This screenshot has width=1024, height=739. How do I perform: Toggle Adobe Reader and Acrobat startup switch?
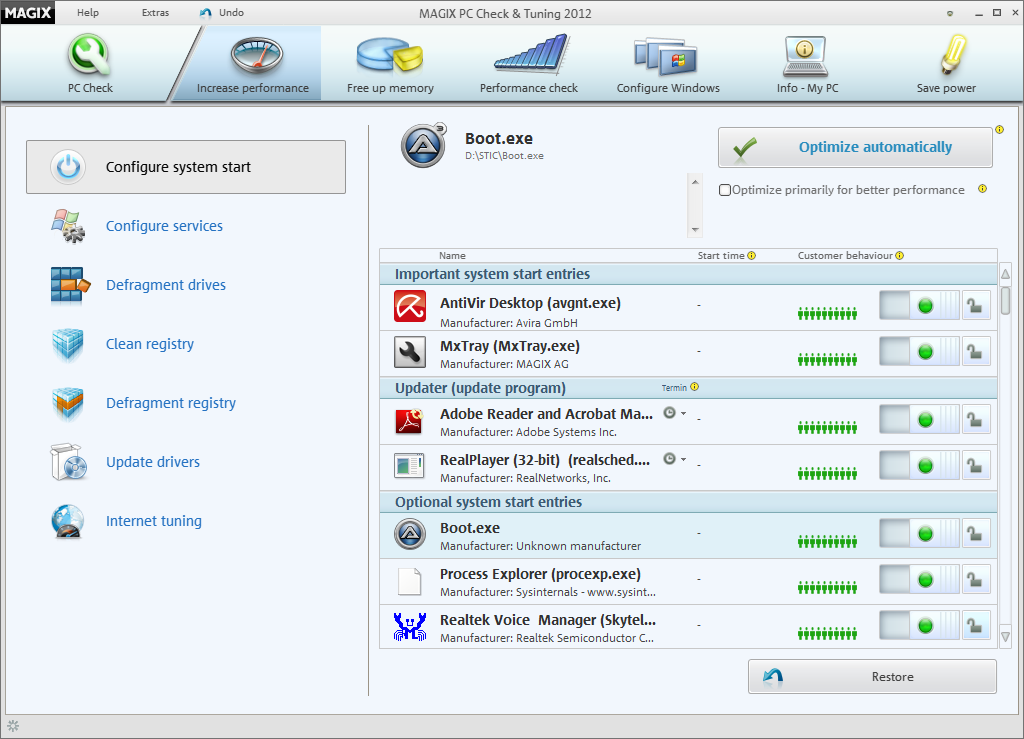point(920,420)
